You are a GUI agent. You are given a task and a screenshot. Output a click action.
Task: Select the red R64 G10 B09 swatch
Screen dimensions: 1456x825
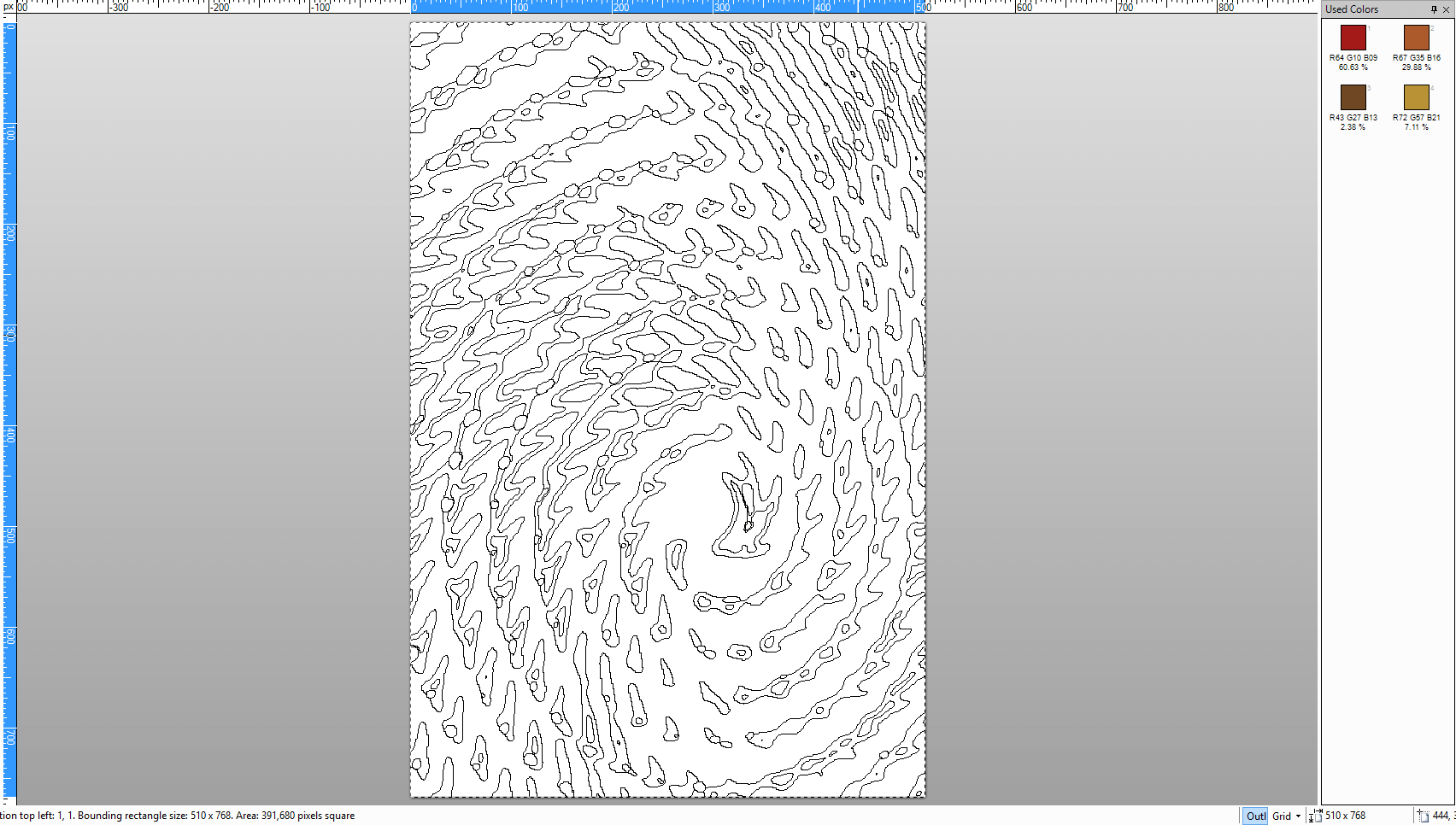1353,38
